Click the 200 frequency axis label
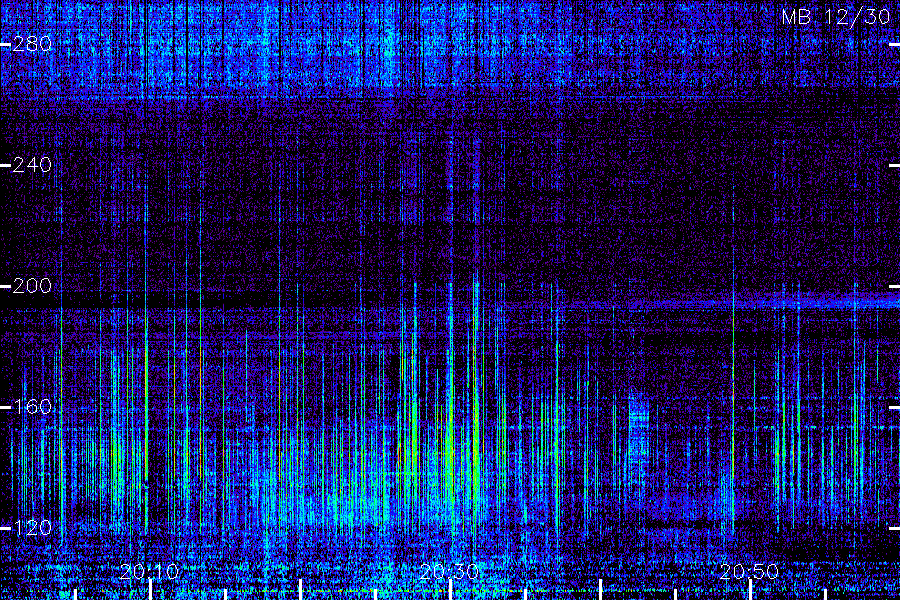This screenshot has width=900, height=600. click(x=32, y=286)
